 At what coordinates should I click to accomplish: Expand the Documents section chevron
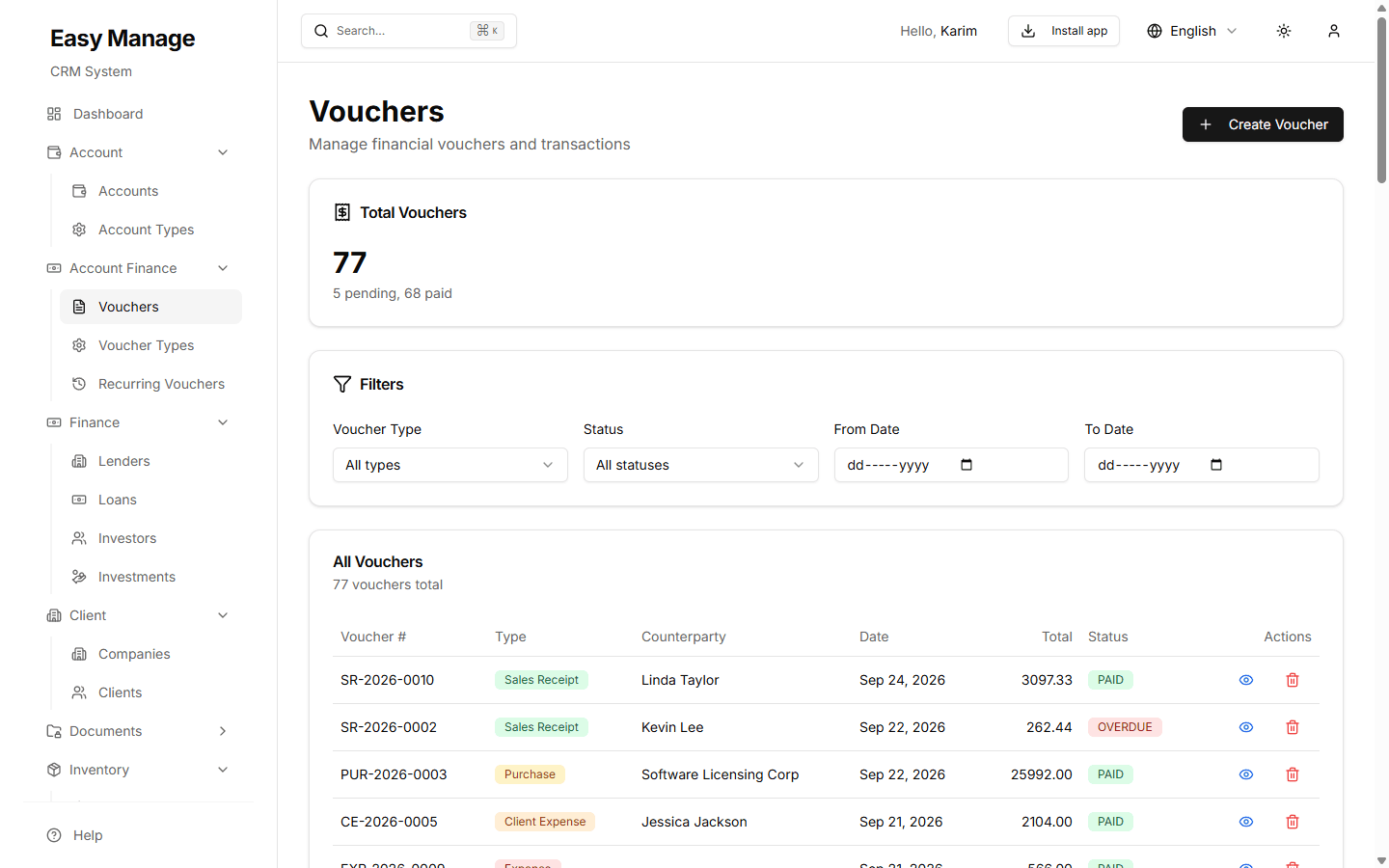(223, 731)
